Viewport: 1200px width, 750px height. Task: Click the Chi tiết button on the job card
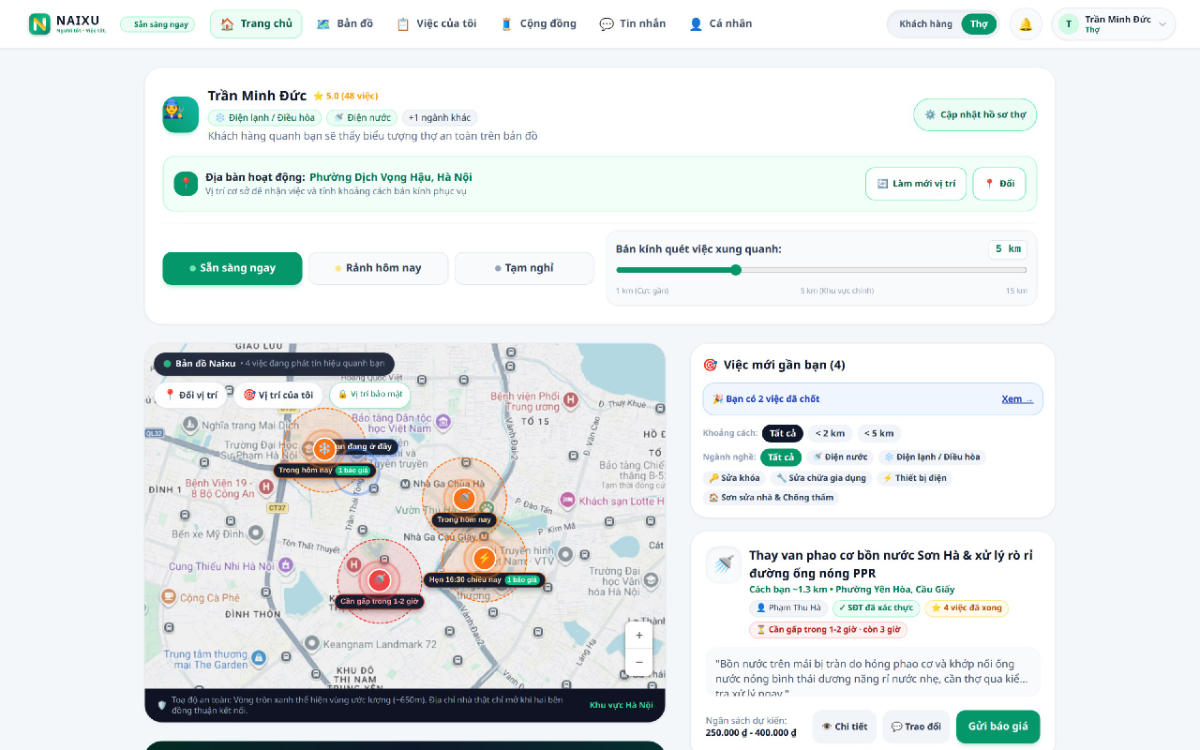click(x=845, y=727)
